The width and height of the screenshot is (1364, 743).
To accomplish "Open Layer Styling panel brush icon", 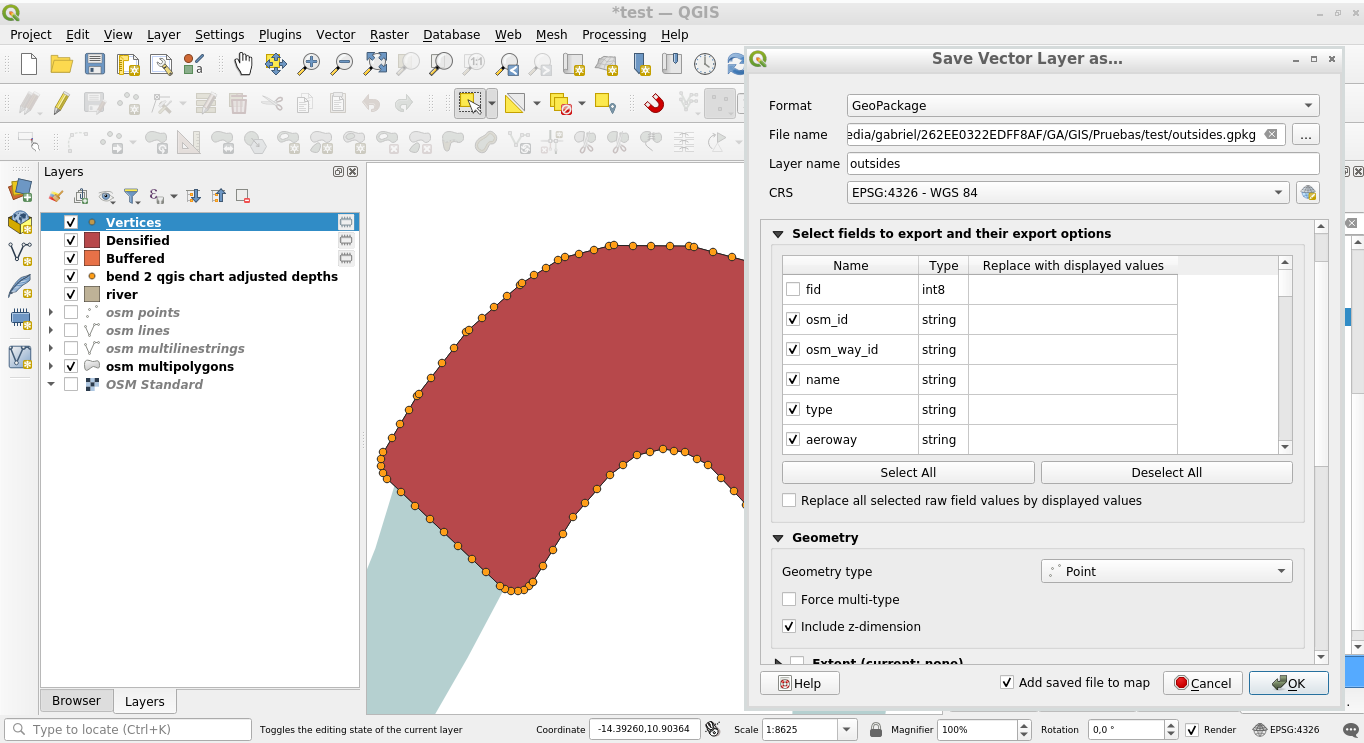I will [x=56, y=196].
